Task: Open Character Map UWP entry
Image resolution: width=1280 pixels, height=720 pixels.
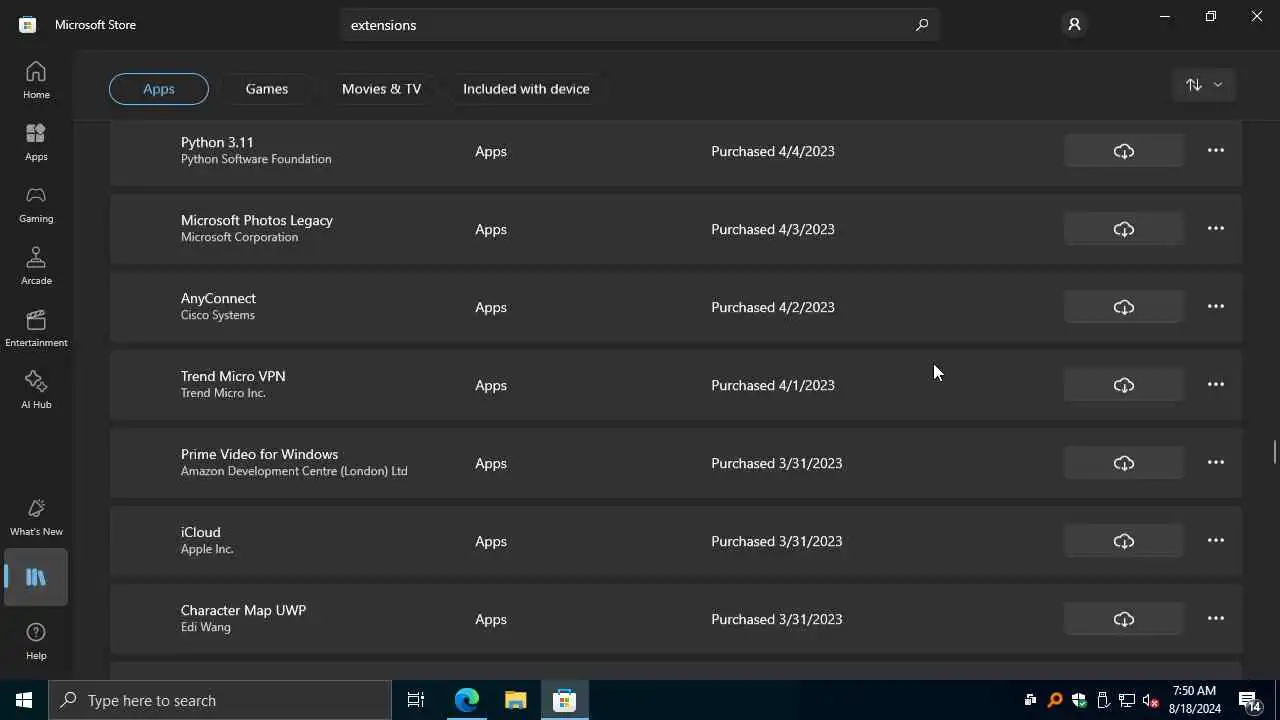Action: pos(676,619)
